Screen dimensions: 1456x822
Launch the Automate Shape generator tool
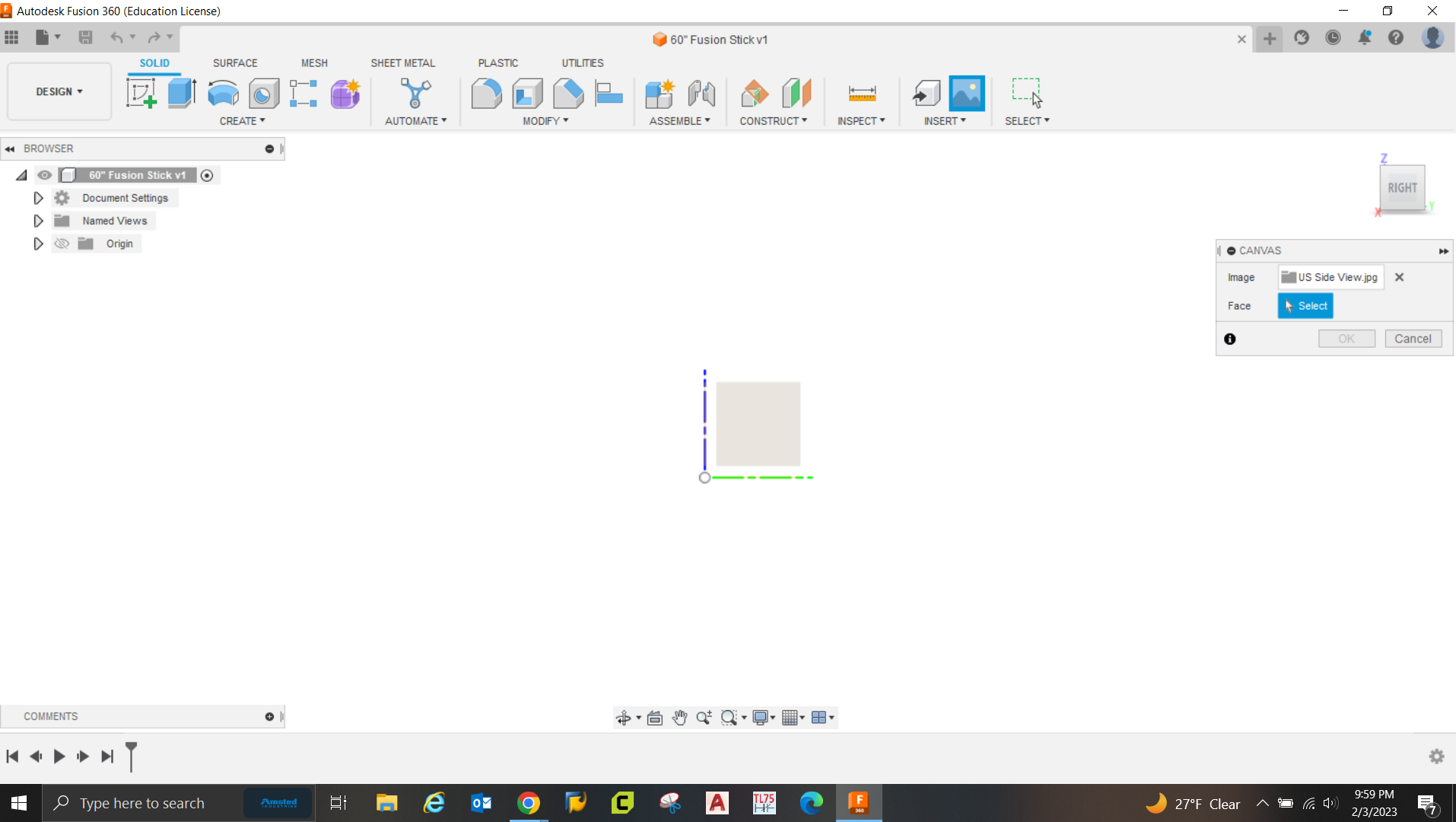[415, 92]
